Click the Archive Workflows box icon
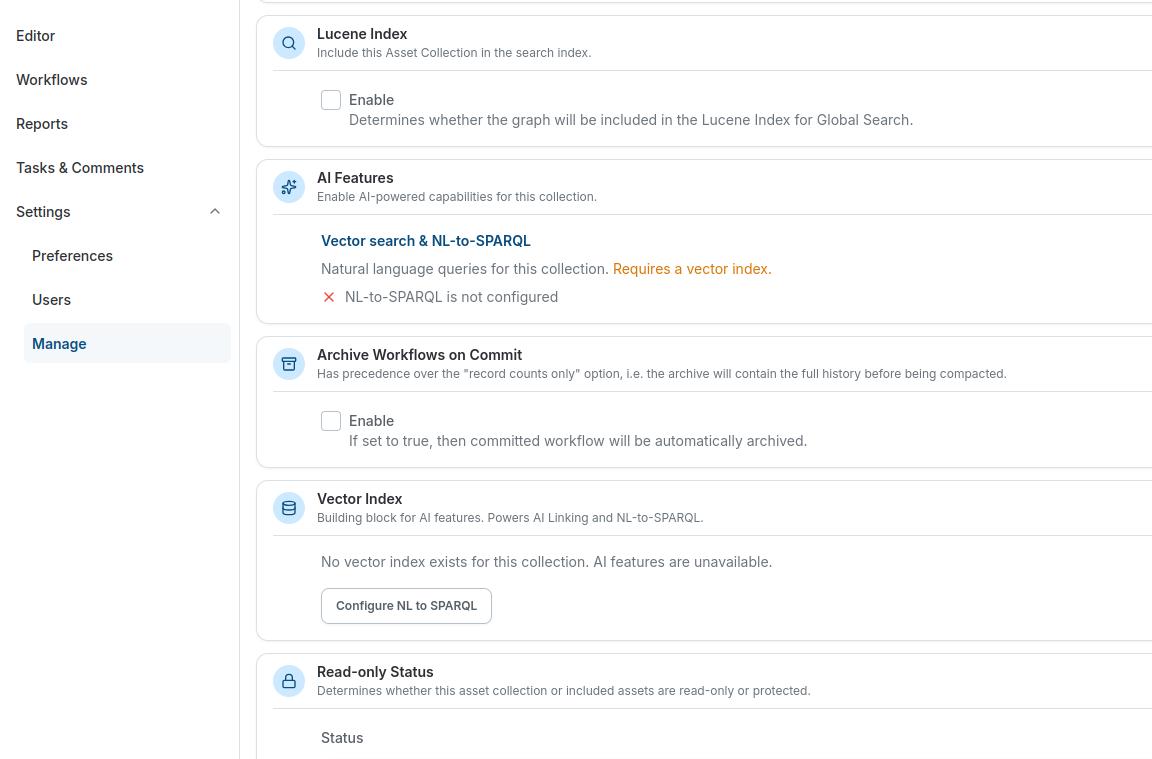Image resolution: width=1152 pixels, height=759 pixels. click(x=289, y=364)
